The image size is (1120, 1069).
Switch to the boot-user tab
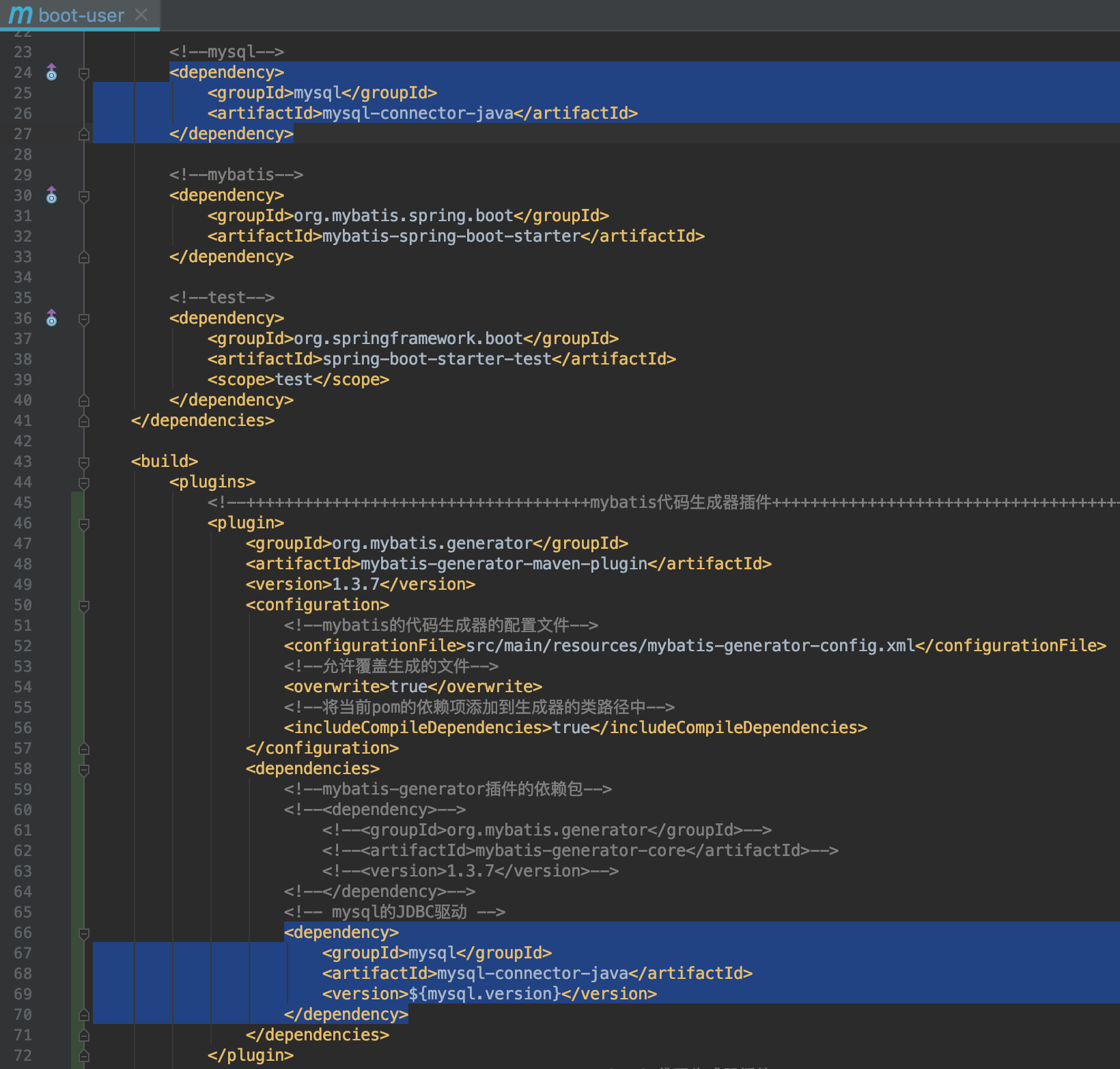pos(80,14)
